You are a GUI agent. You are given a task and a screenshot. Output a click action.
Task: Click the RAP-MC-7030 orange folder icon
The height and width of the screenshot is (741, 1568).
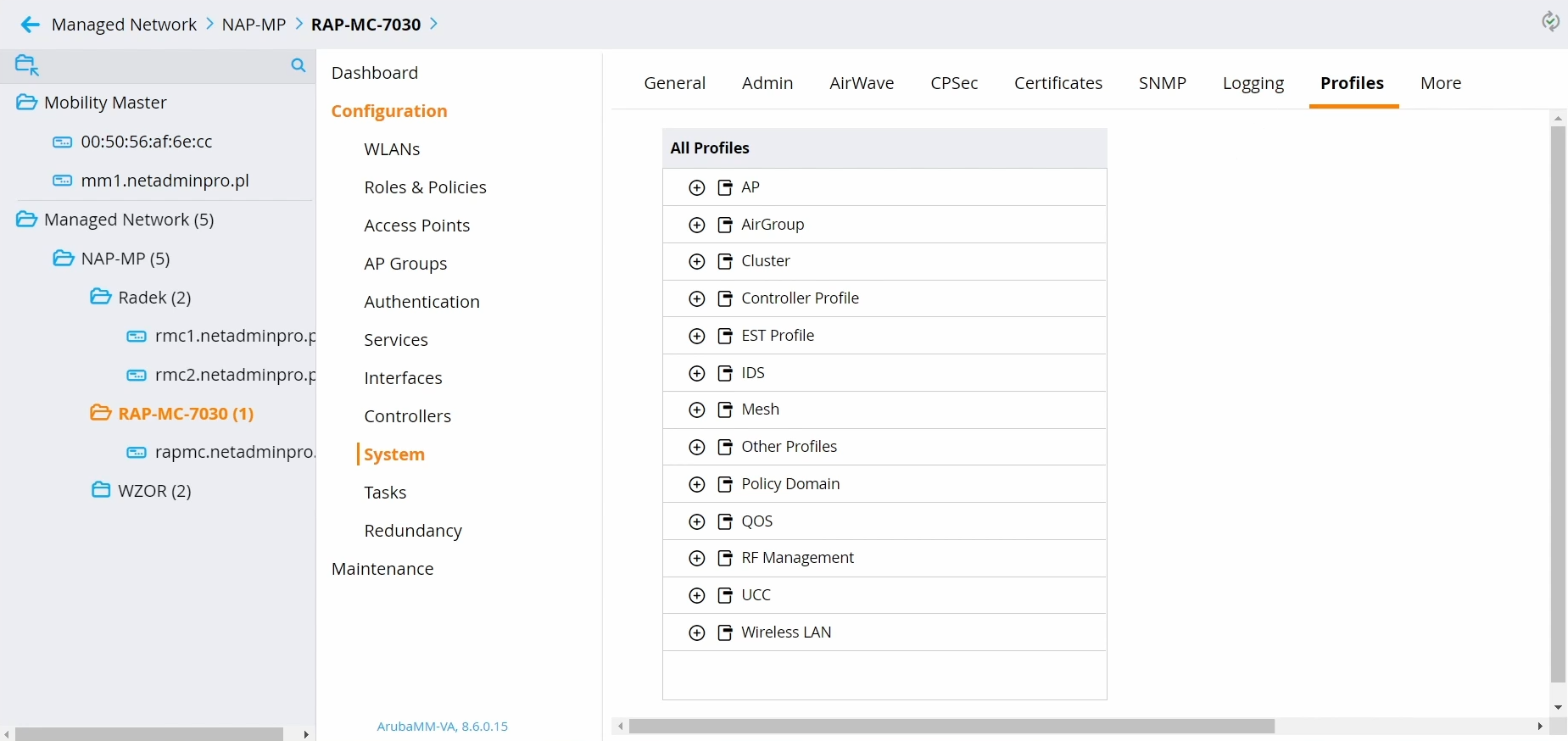[101, 414]
